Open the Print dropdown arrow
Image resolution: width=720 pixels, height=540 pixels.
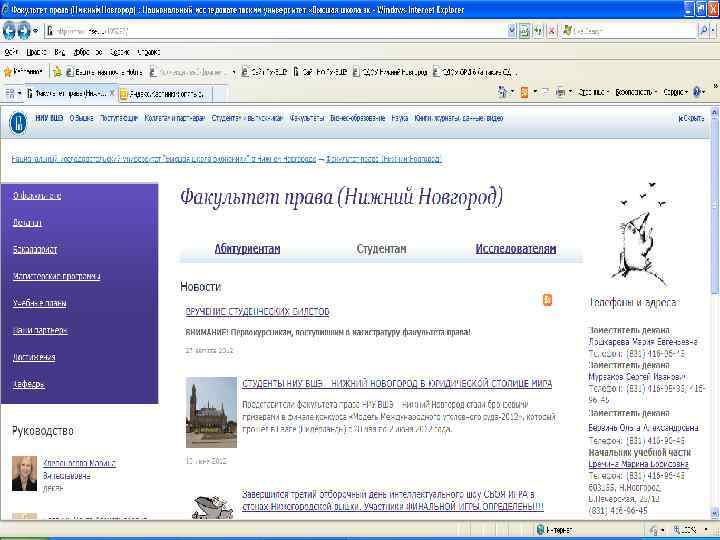[x=570, y=92]
